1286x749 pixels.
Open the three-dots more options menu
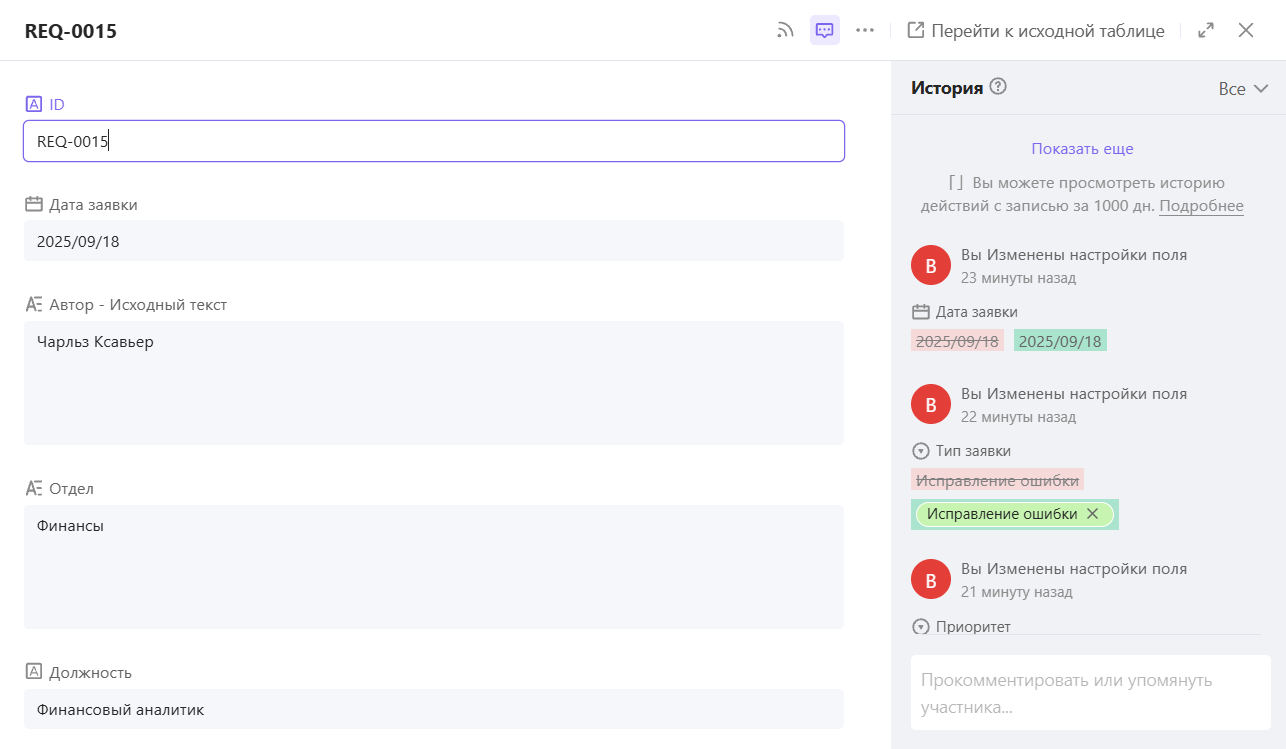(x=865, y=30)
